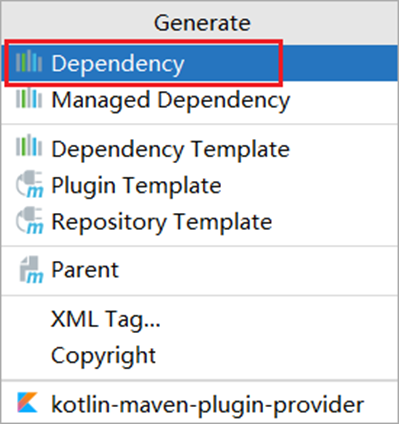The width and height of the screenshot is (399, 424).
Task: Select the Parent option
Action: pyautogui.click(x=200, y=270)
